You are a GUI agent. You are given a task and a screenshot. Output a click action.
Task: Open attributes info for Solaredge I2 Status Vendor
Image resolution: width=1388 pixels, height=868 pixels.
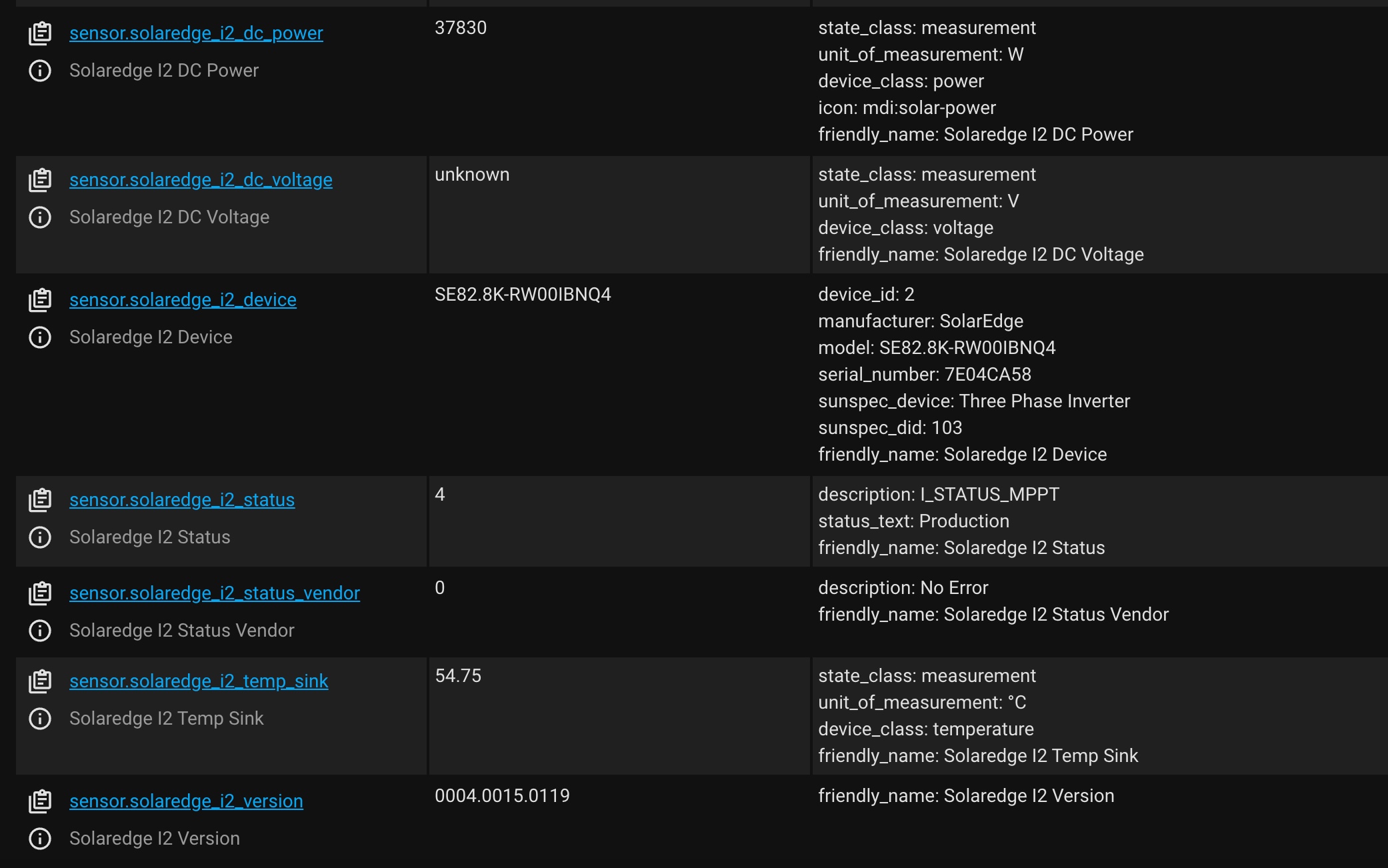[x=41, y=630]
